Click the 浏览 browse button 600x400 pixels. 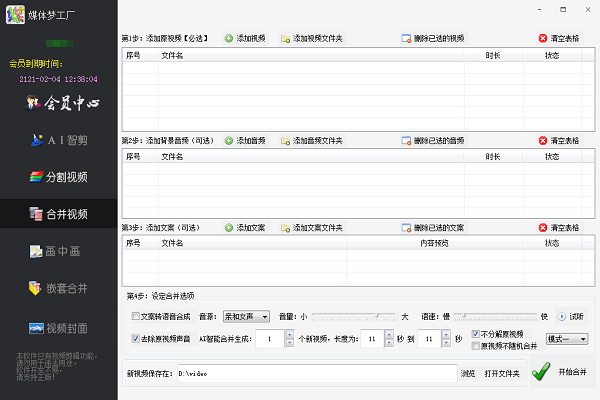(468, 373)
